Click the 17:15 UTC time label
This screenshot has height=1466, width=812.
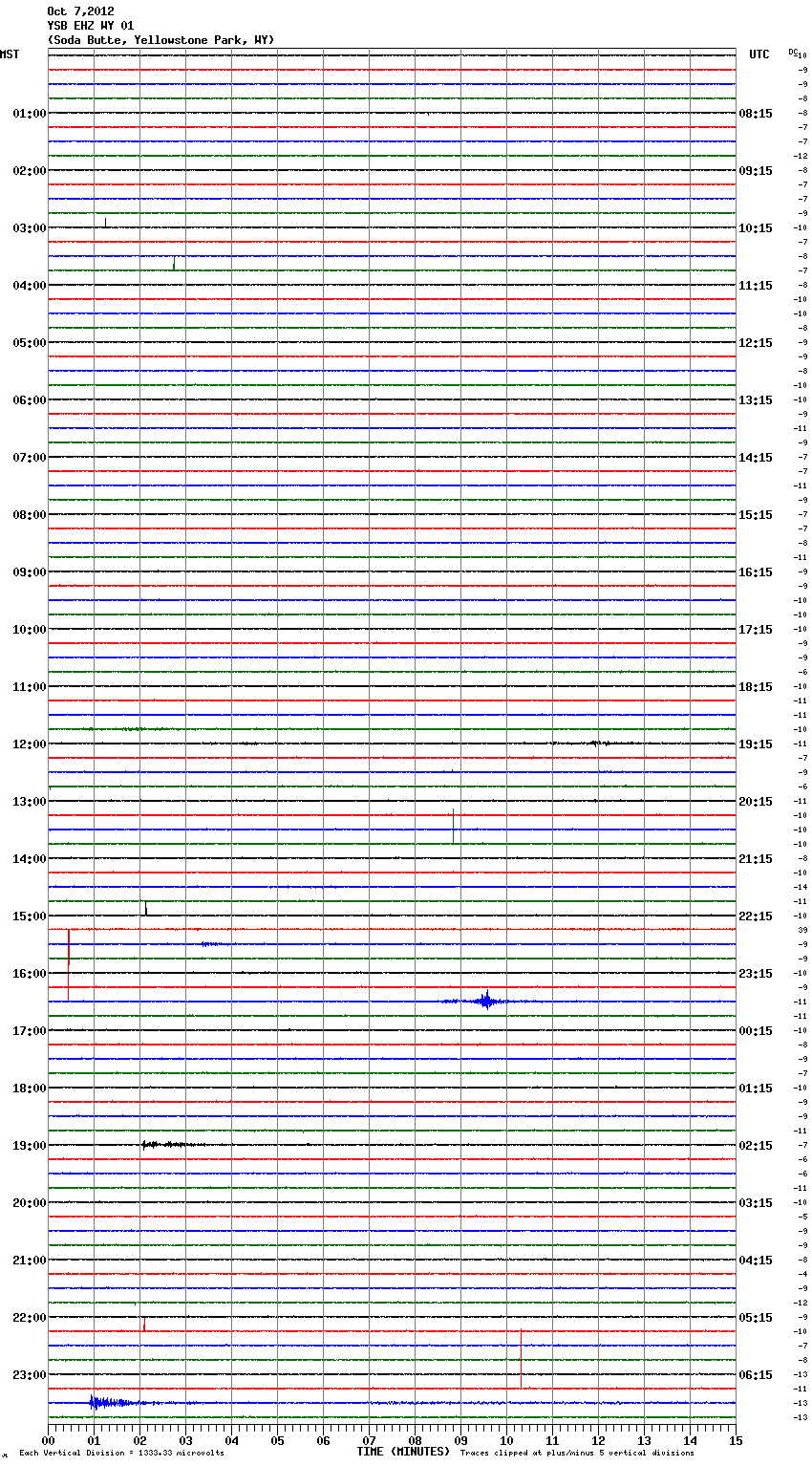[x=756, y=629]
